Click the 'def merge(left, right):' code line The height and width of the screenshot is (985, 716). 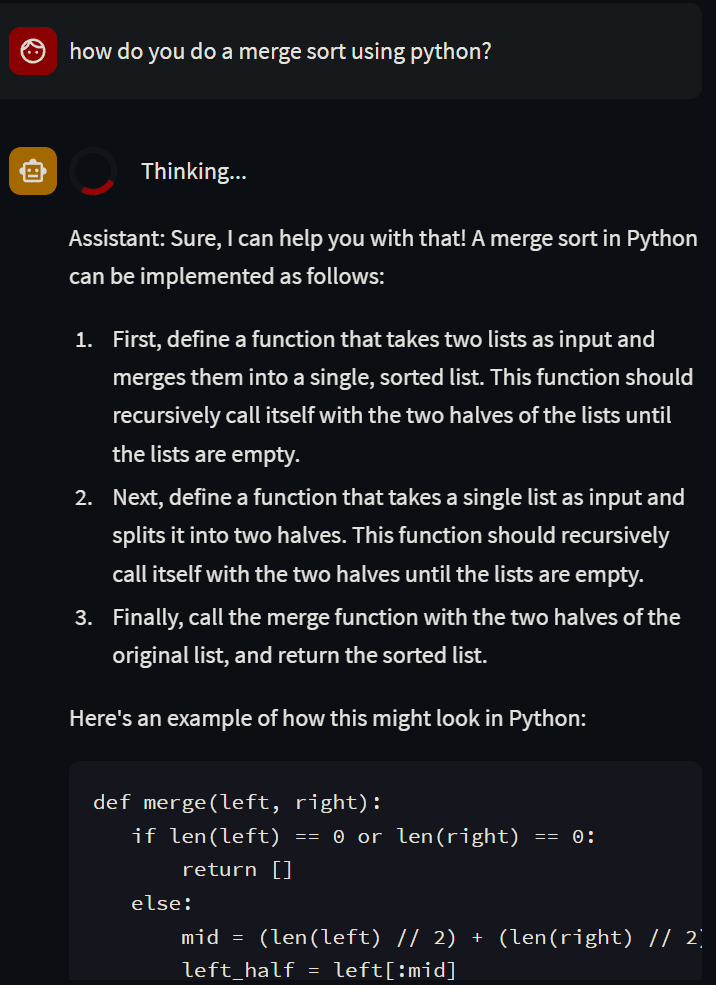tap(237, 802)
